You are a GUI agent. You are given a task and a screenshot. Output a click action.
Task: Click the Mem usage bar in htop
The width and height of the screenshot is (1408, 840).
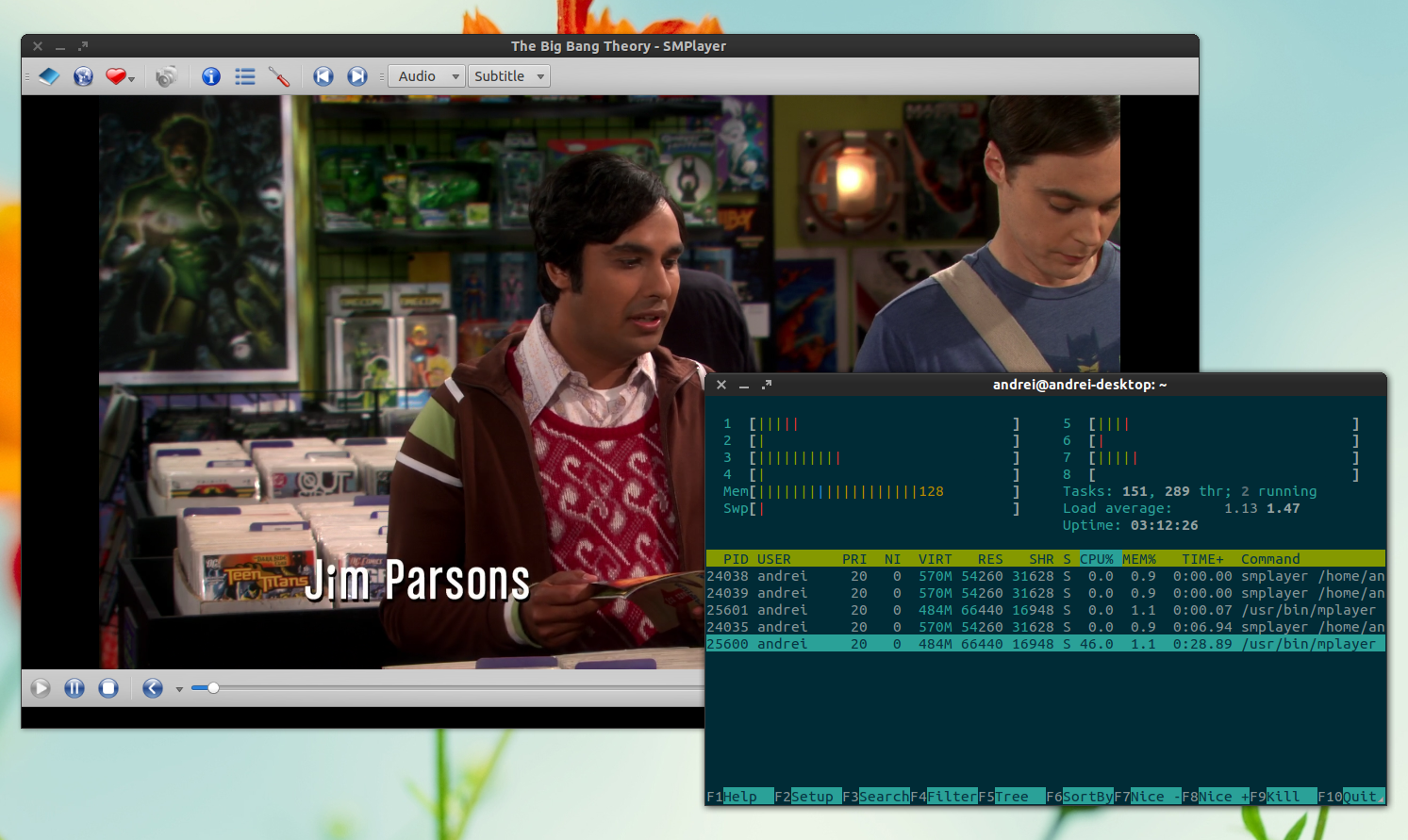coord(871,491)
